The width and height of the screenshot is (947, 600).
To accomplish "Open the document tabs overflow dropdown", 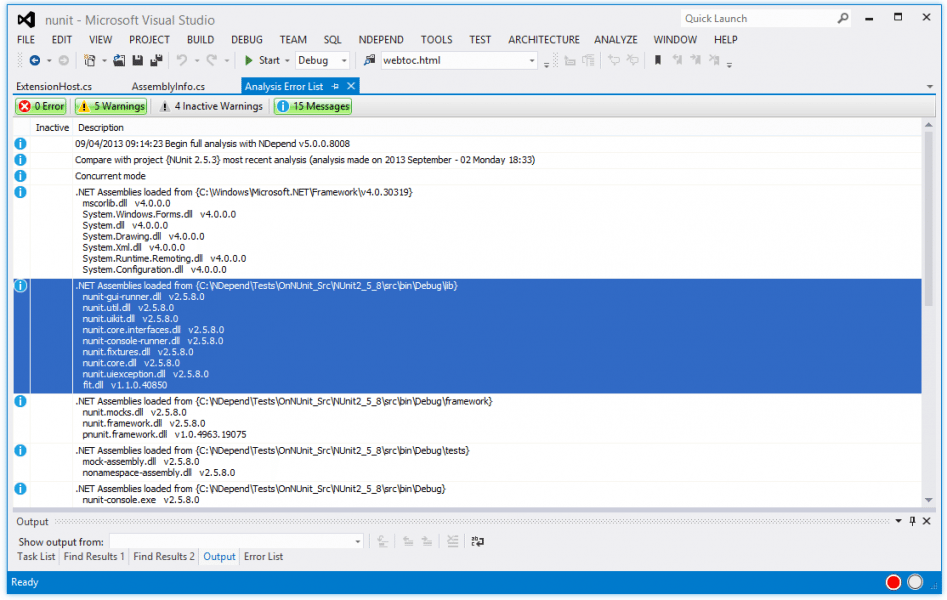I will (929, 87).
